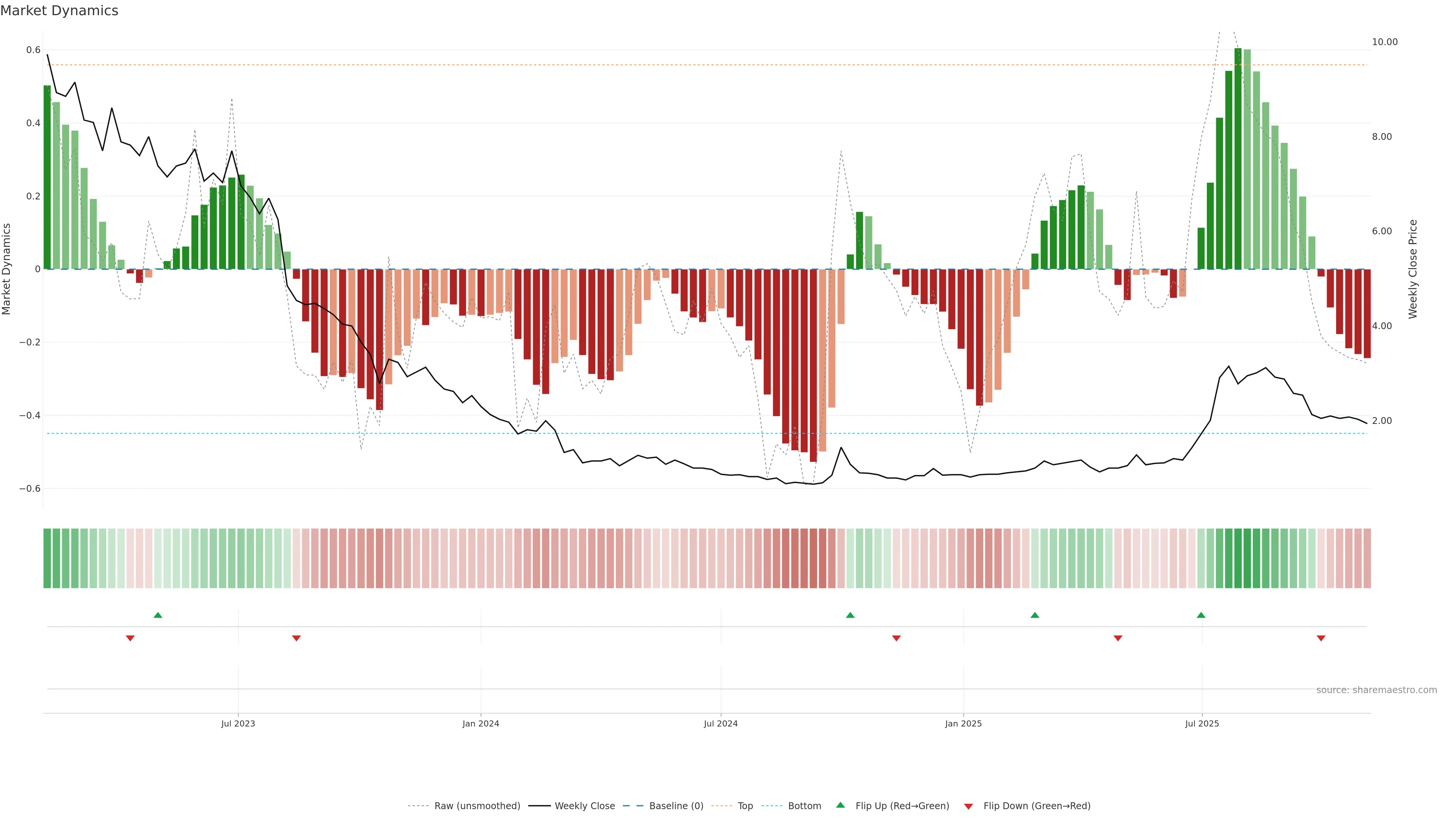Click the red triangle icon in the legend
1456x819 pixels.
[x=968, y=806]
